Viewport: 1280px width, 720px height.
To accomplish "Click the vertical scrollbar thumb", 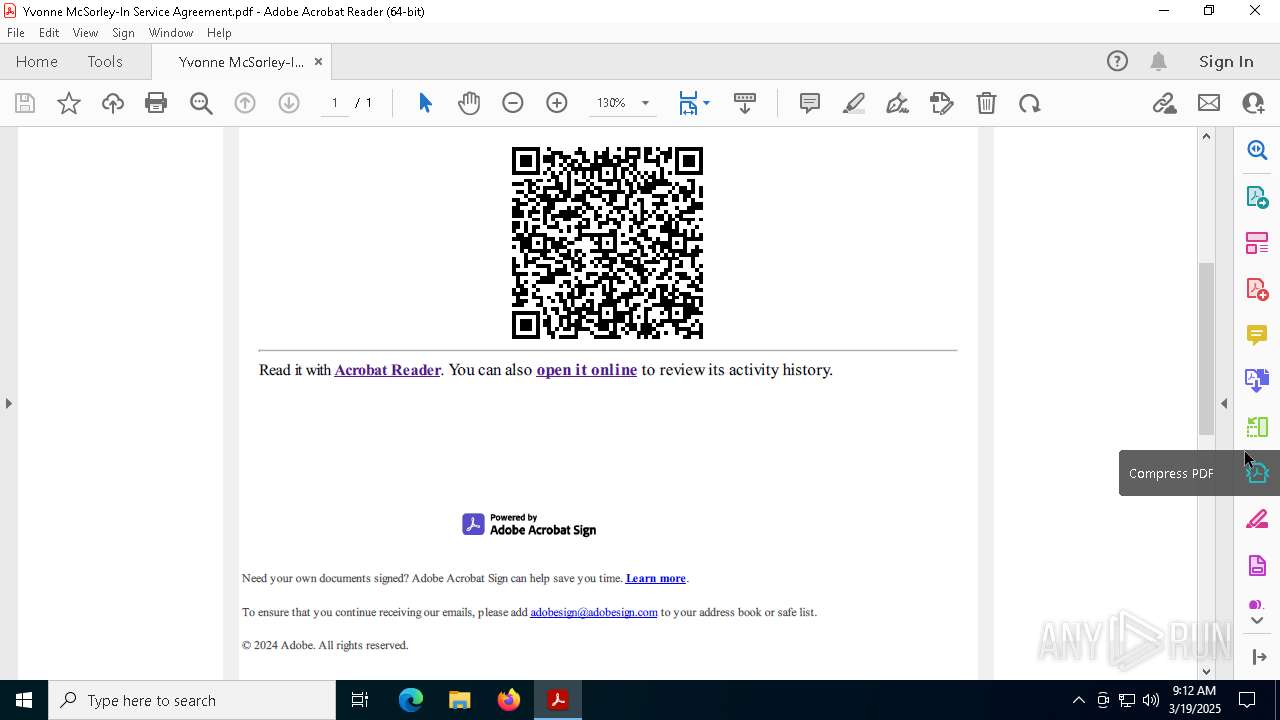I will click(1206, 348).
